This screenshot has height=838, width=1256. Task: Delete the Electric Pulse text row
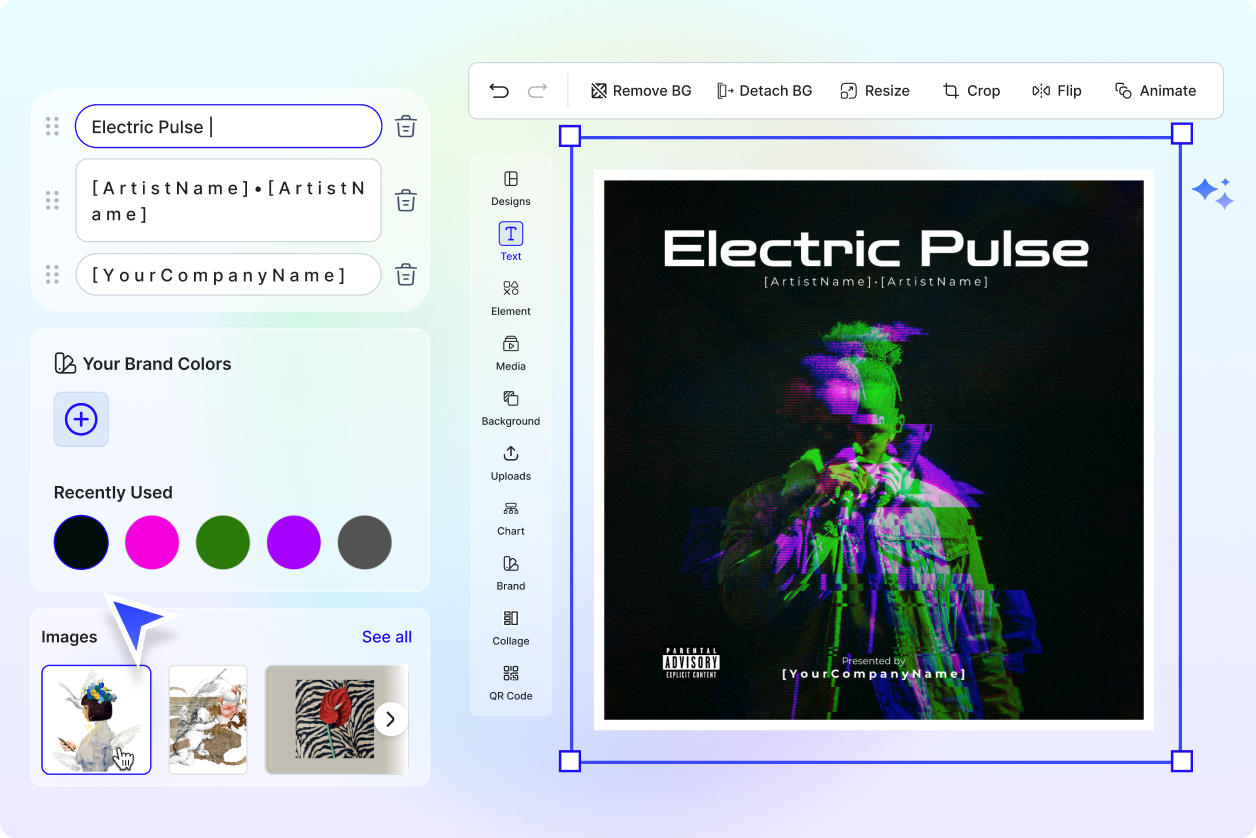(405, 127)
